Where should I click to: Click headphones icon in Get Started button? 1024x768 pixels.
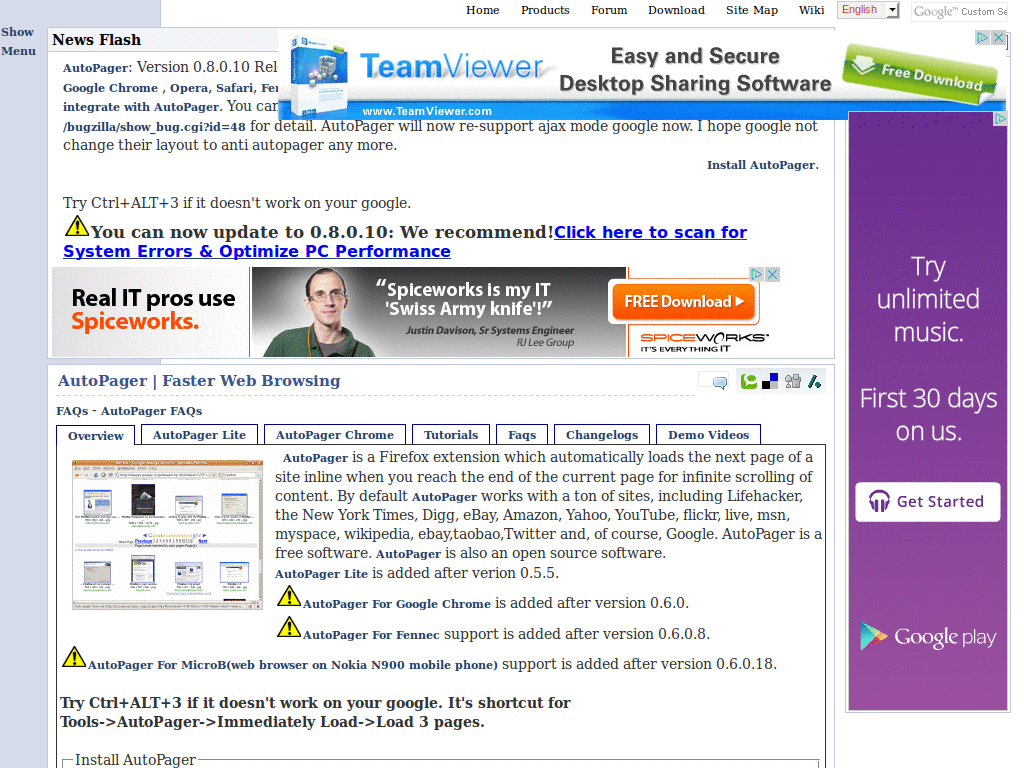879,501
